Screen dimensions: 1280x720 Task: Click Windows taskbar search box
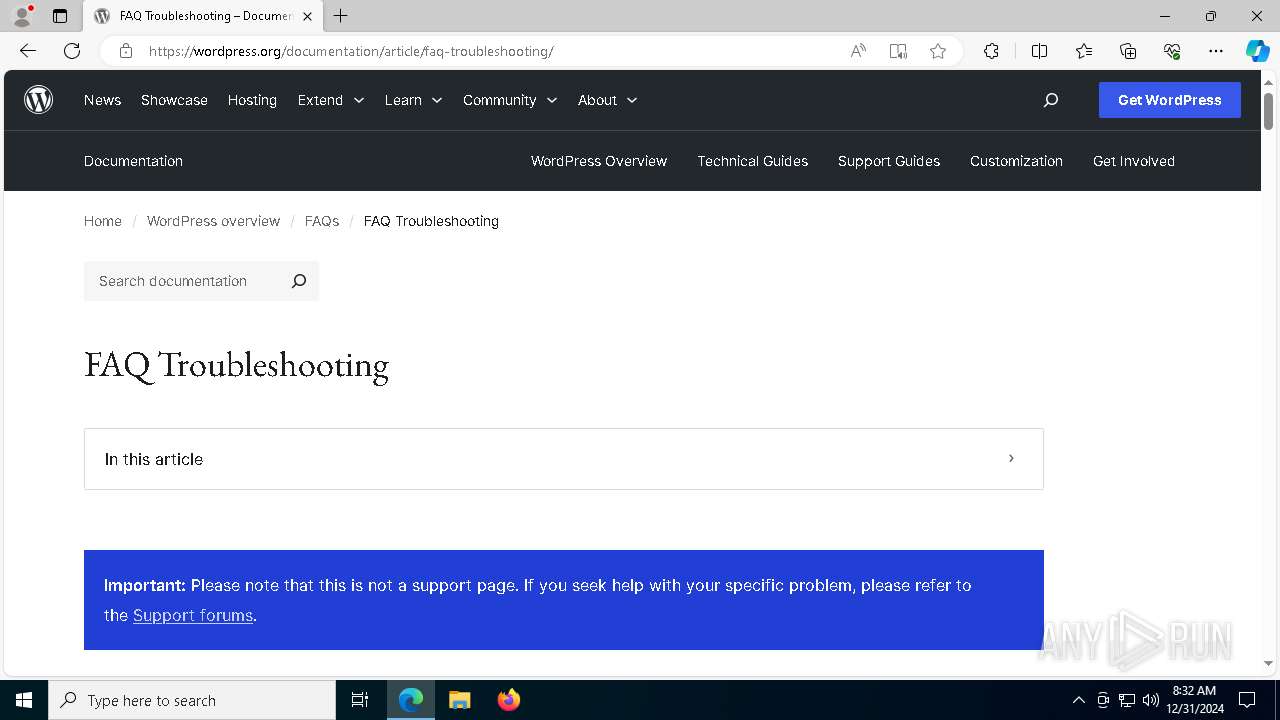[x=192, y=700]
